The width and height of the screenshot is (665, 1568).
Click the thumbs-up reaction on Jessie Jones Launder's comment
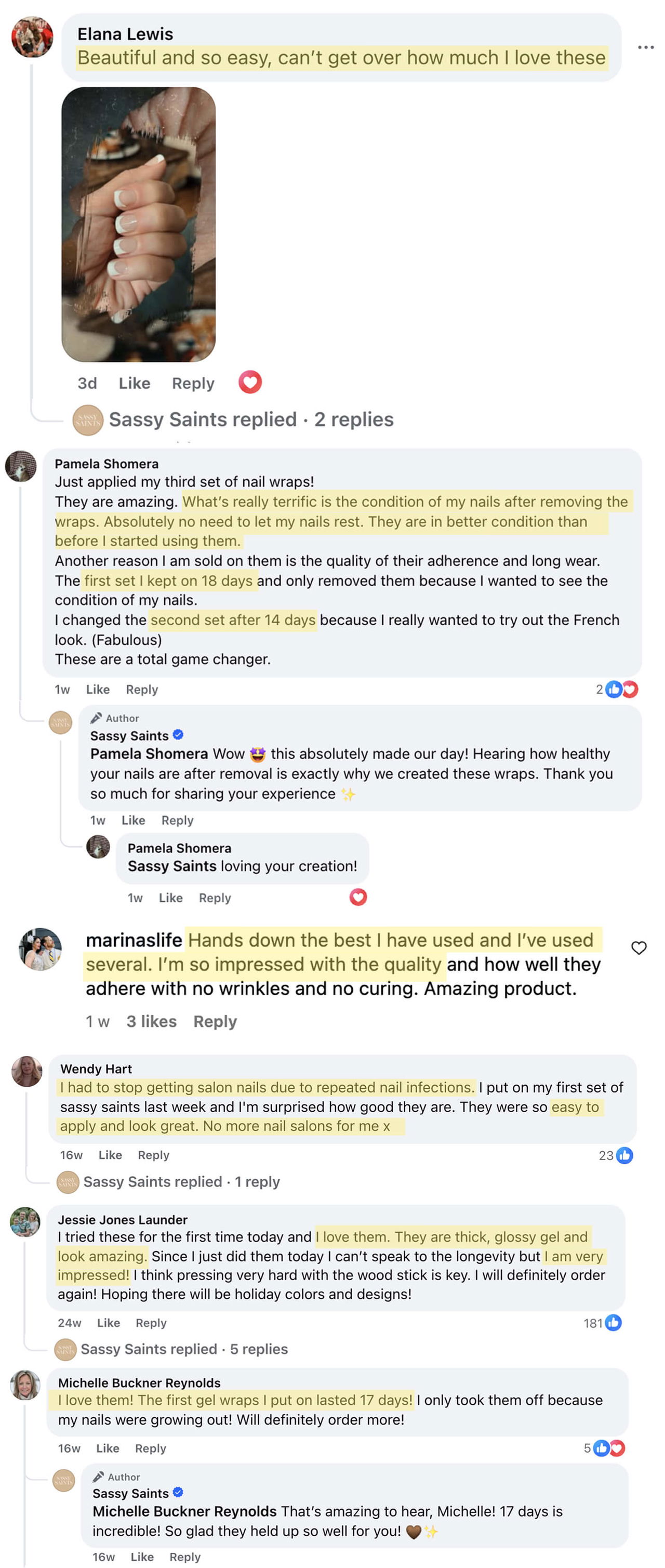pyautogui.click(x=613, y=1322)
